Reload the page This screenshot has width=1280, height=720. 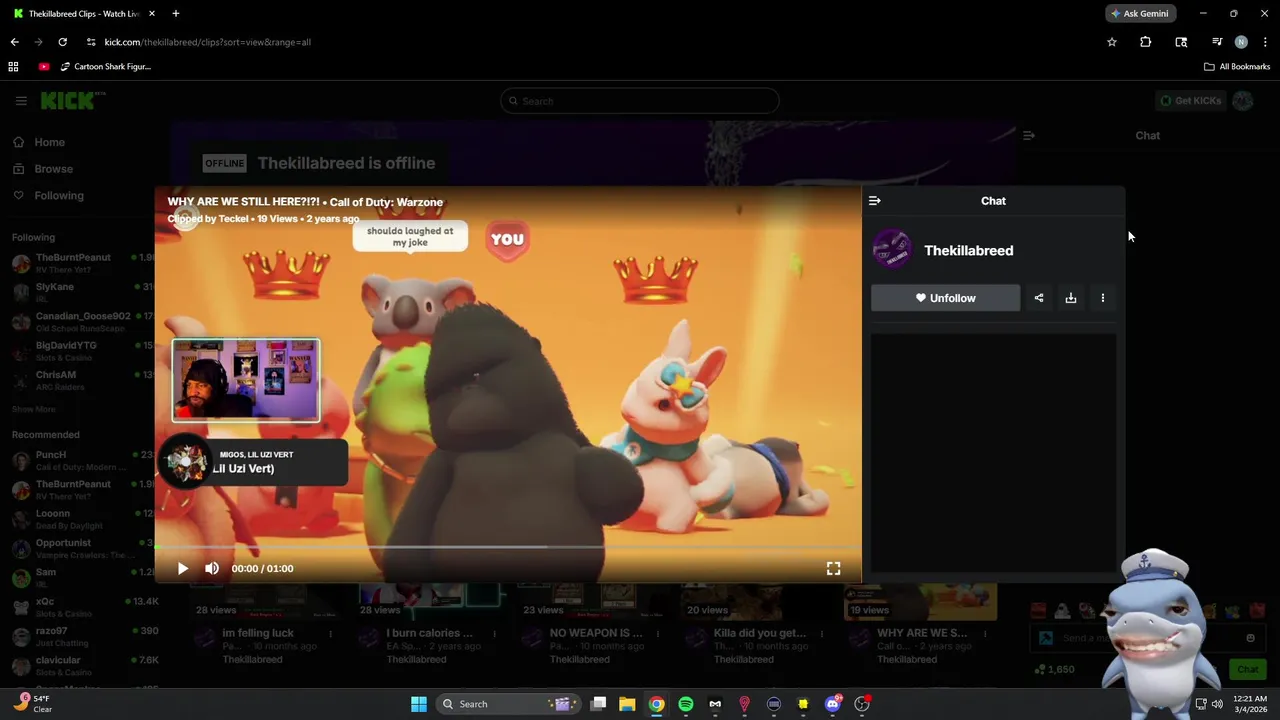coord(62,42)
